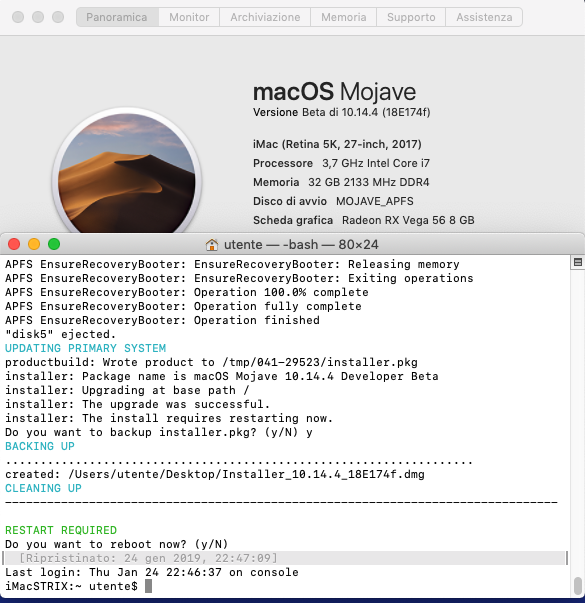This screenshot has width=585, height=603.
Task: Click the green 'RESTART REQUIRED' line
Action: [x=61, y=530]
